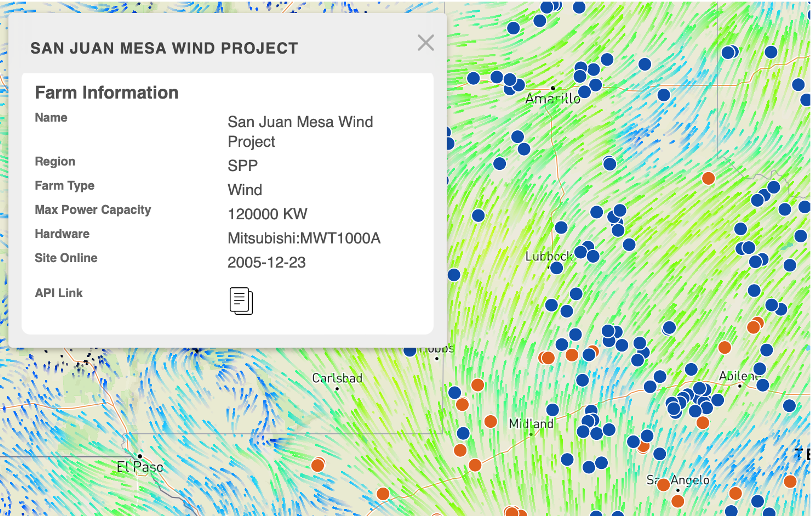Click the 'Site Online' field label
Screen dimensions: 812x516
[x=66, y=258]
